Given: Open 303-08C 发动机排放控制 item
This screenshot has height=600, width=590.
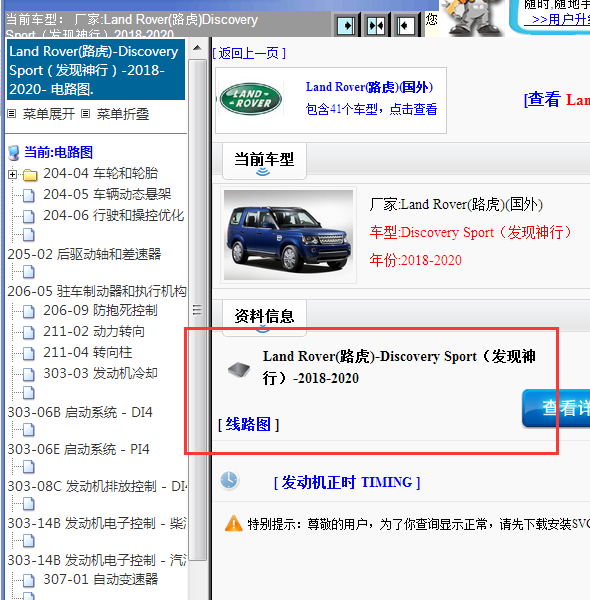Looking at the screenshot, I should 97,486.
